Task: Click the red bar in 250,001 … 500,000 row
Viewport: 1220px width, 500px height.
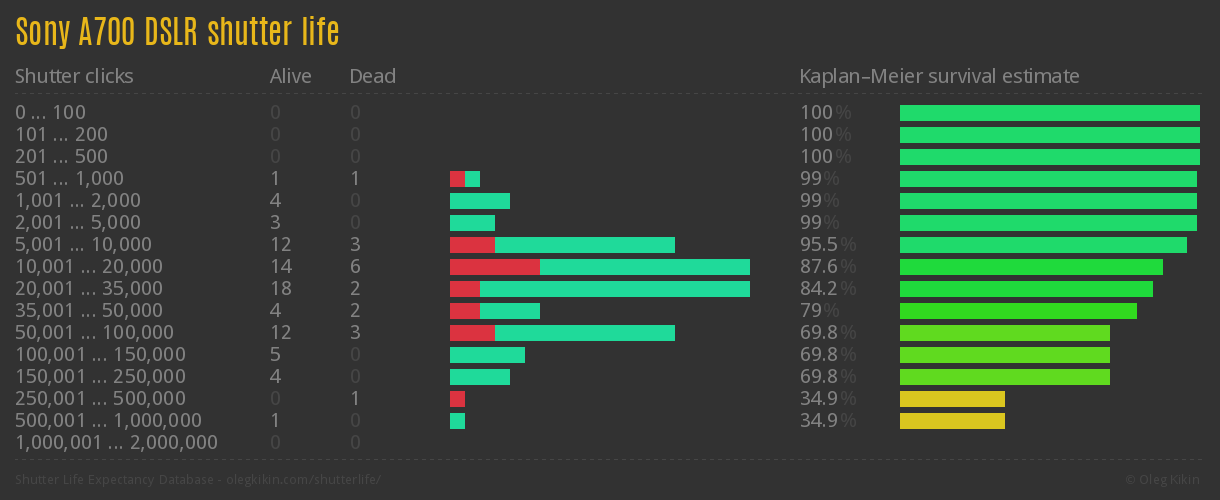Action: click(x=457, y=399)
